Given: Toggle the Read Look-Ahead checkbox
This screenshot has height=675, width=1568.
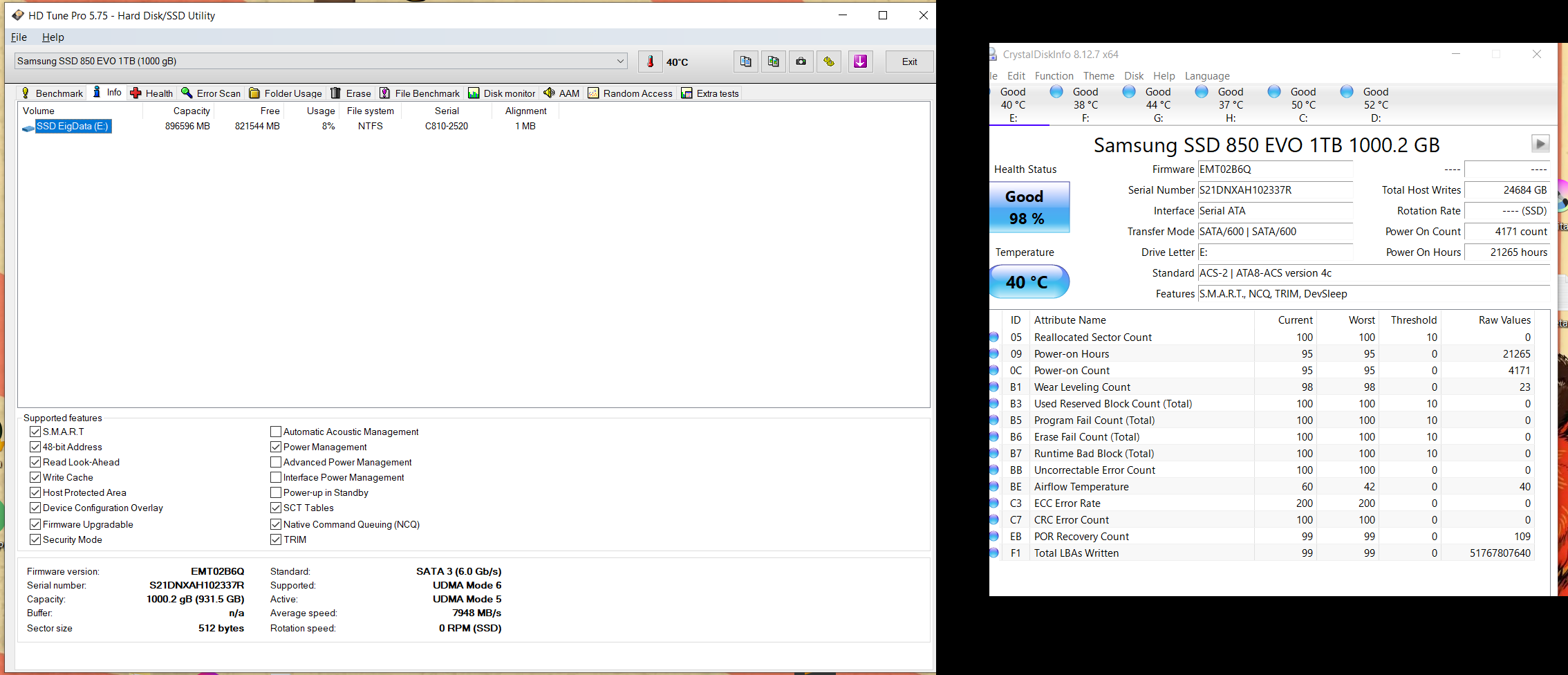Looking at the screenshot, I should (x=35, y=462).
